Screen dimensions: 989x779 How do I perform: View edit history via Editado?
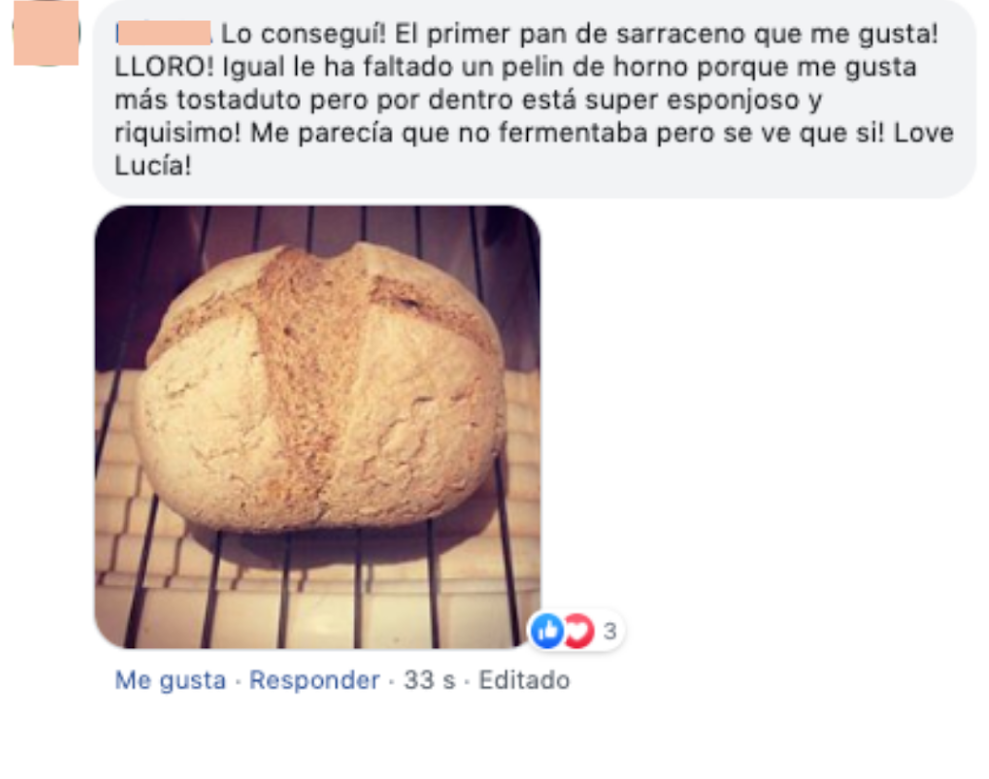pos(524,680)
